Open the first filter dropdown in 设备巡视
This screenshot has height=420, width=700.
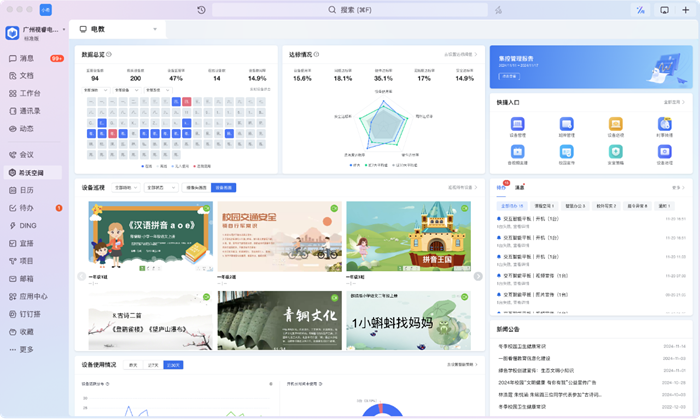click(x=126, y=187)
